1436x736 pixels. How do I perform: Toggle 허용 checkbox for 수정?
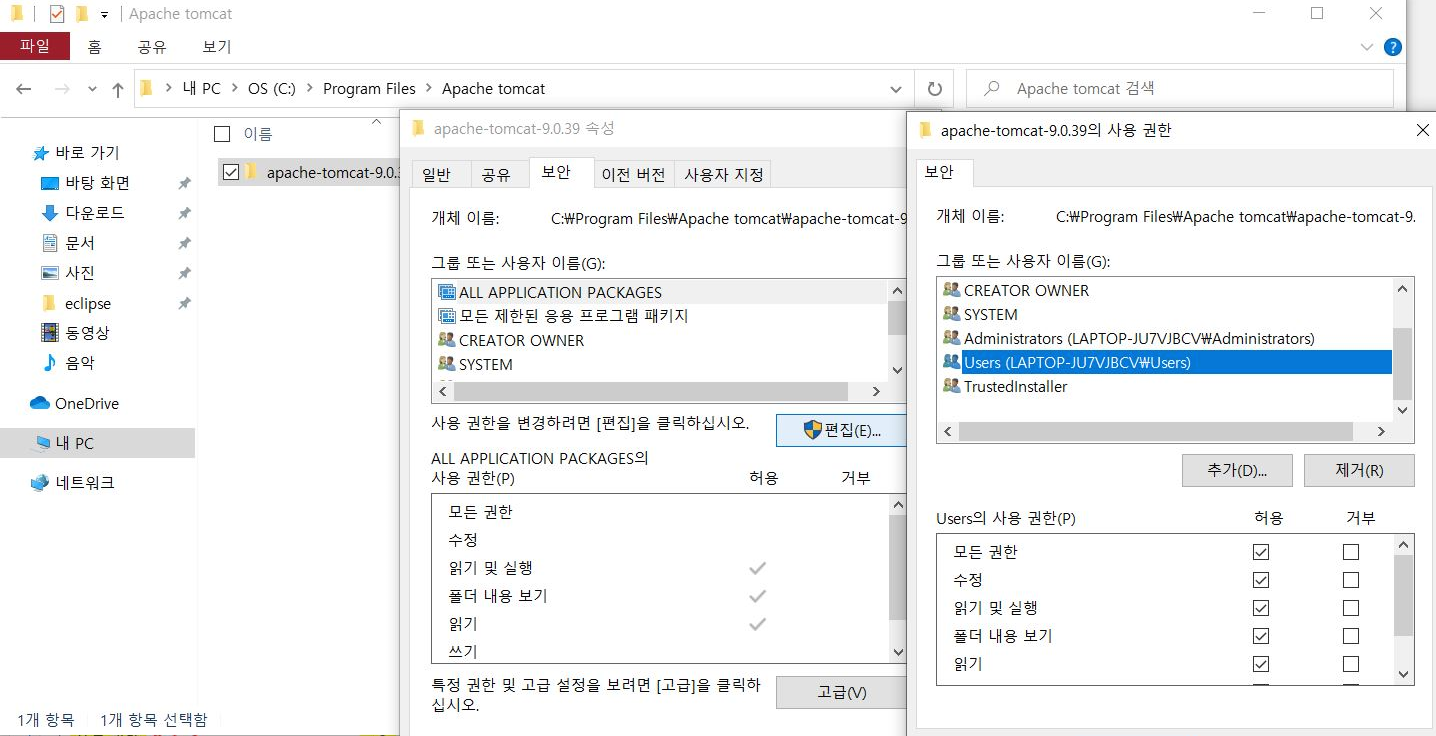coord(1260,580)
